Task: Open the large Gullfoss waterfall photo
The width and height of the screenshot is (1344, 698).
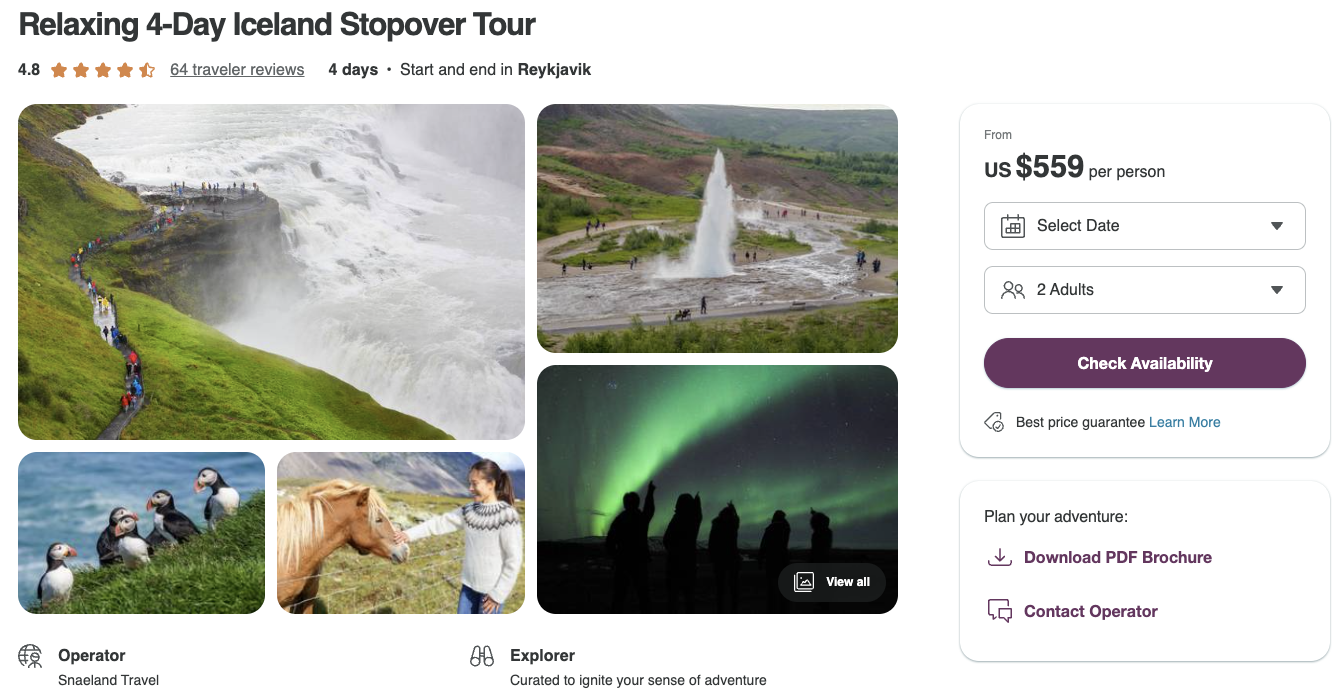Action: point(271,272)
